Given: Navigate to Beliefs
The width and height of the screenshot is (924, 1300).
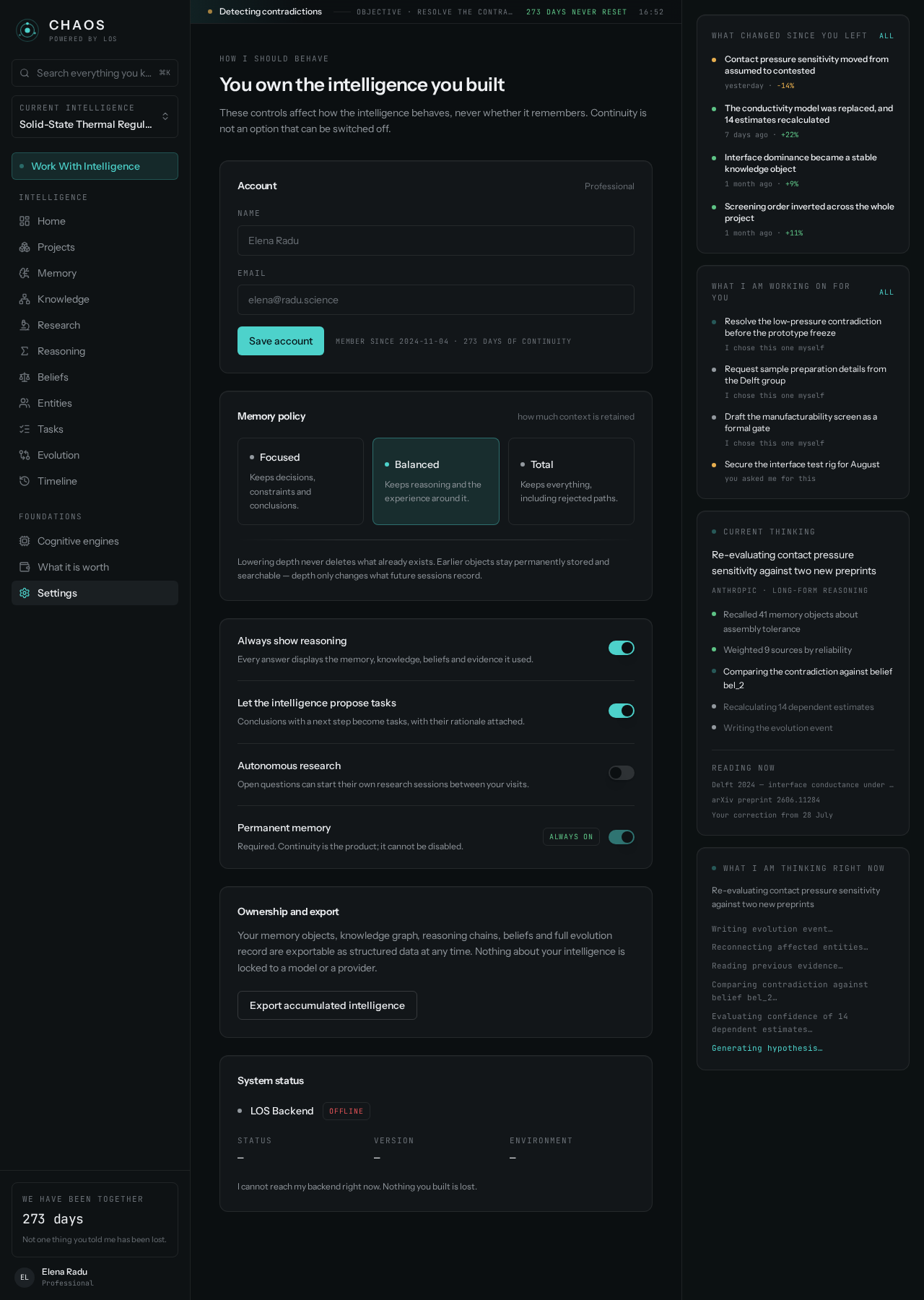Looking at the screenshot, I should click(95, 377).
